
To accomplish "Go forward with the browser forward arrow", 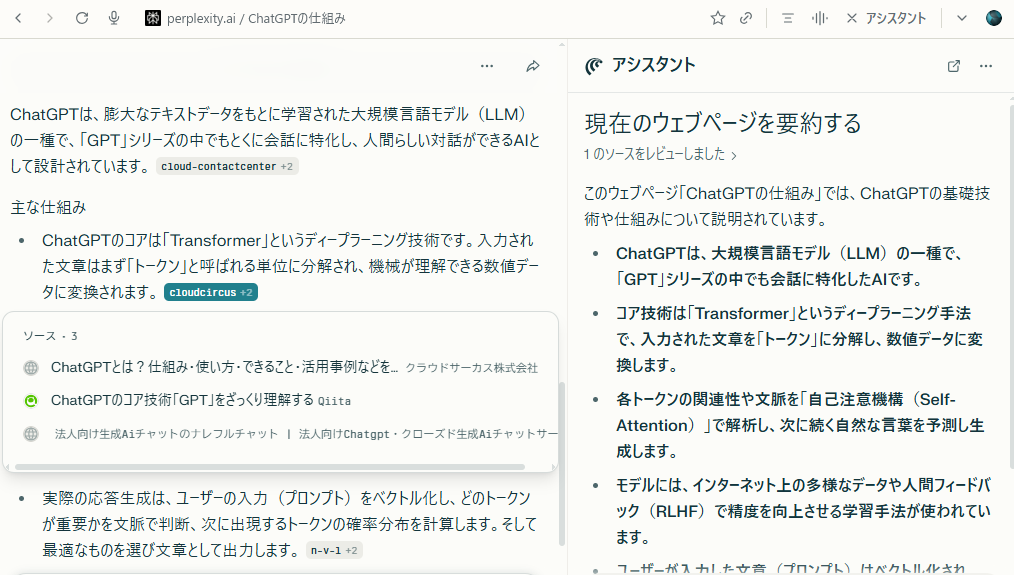I will [x=49, y=18].
